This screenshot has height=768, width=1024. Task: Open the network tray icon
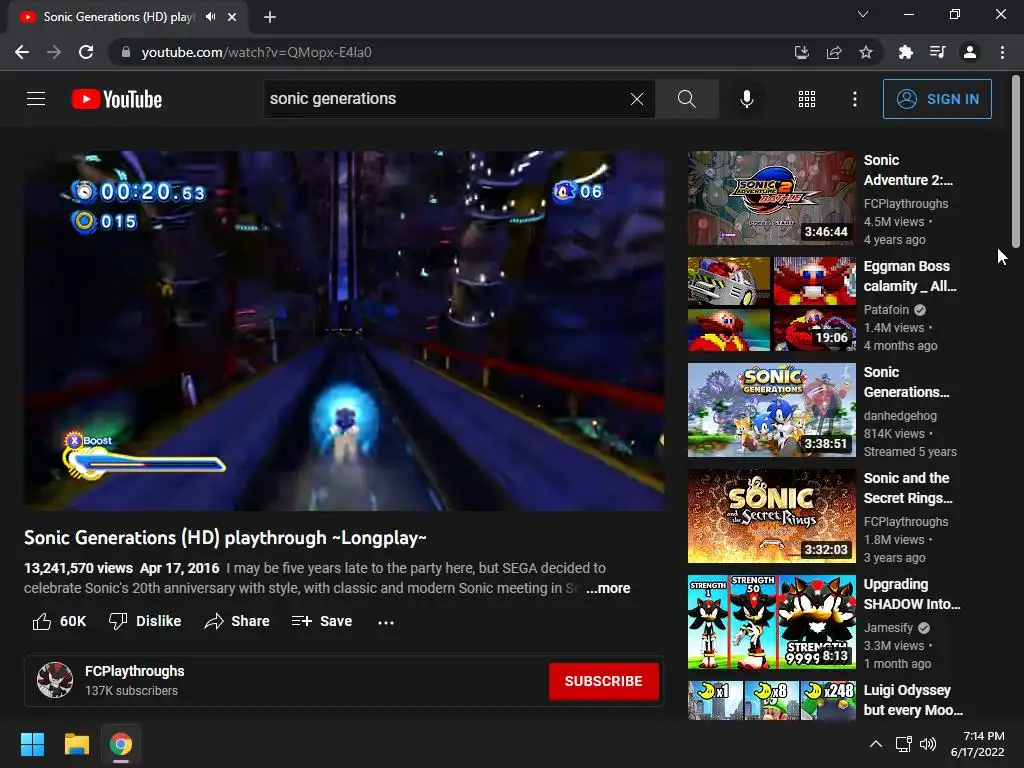[903, 744]
